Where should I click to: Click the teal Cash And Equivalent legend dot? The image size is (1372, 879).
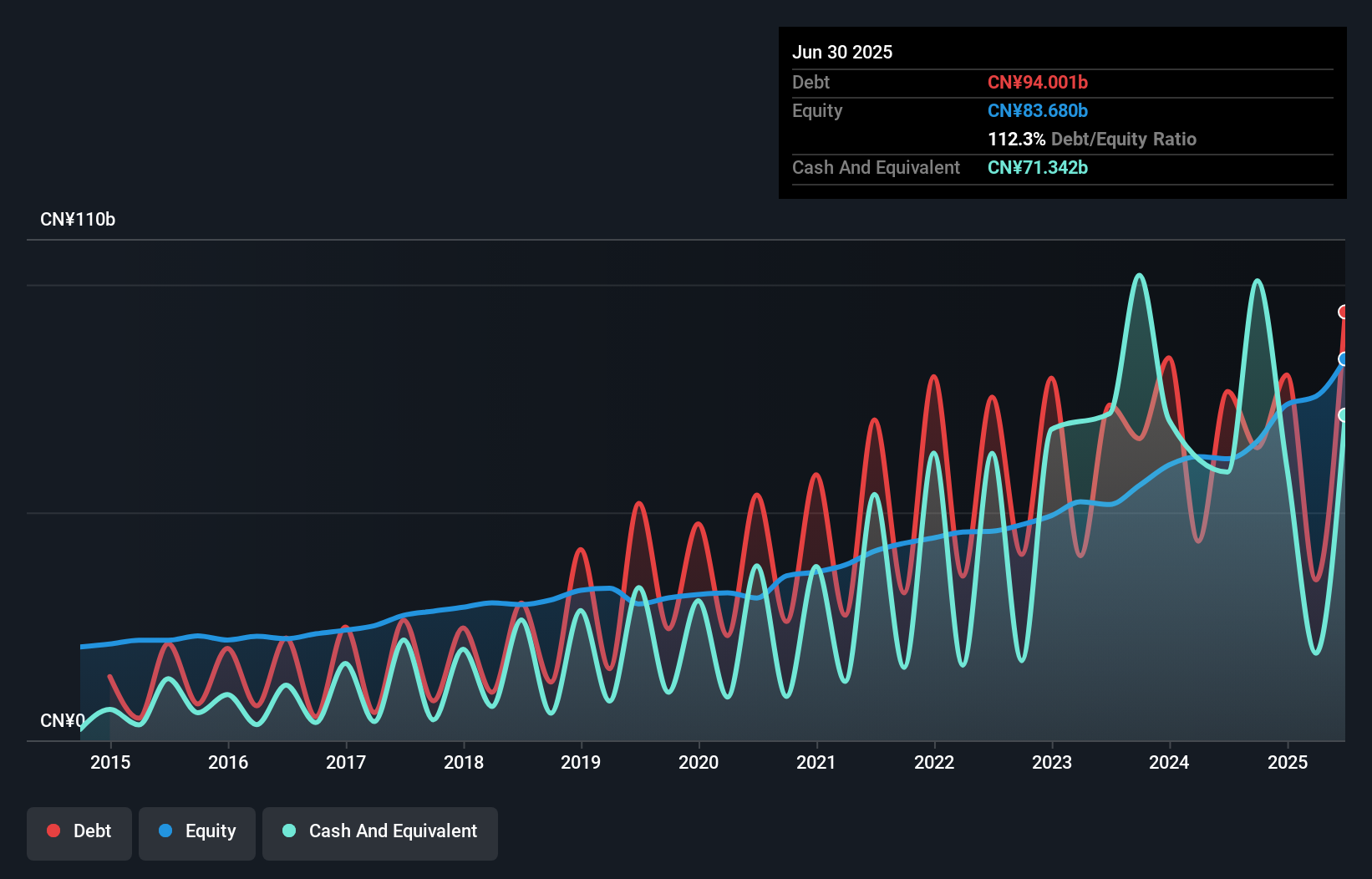click(288, 831)
